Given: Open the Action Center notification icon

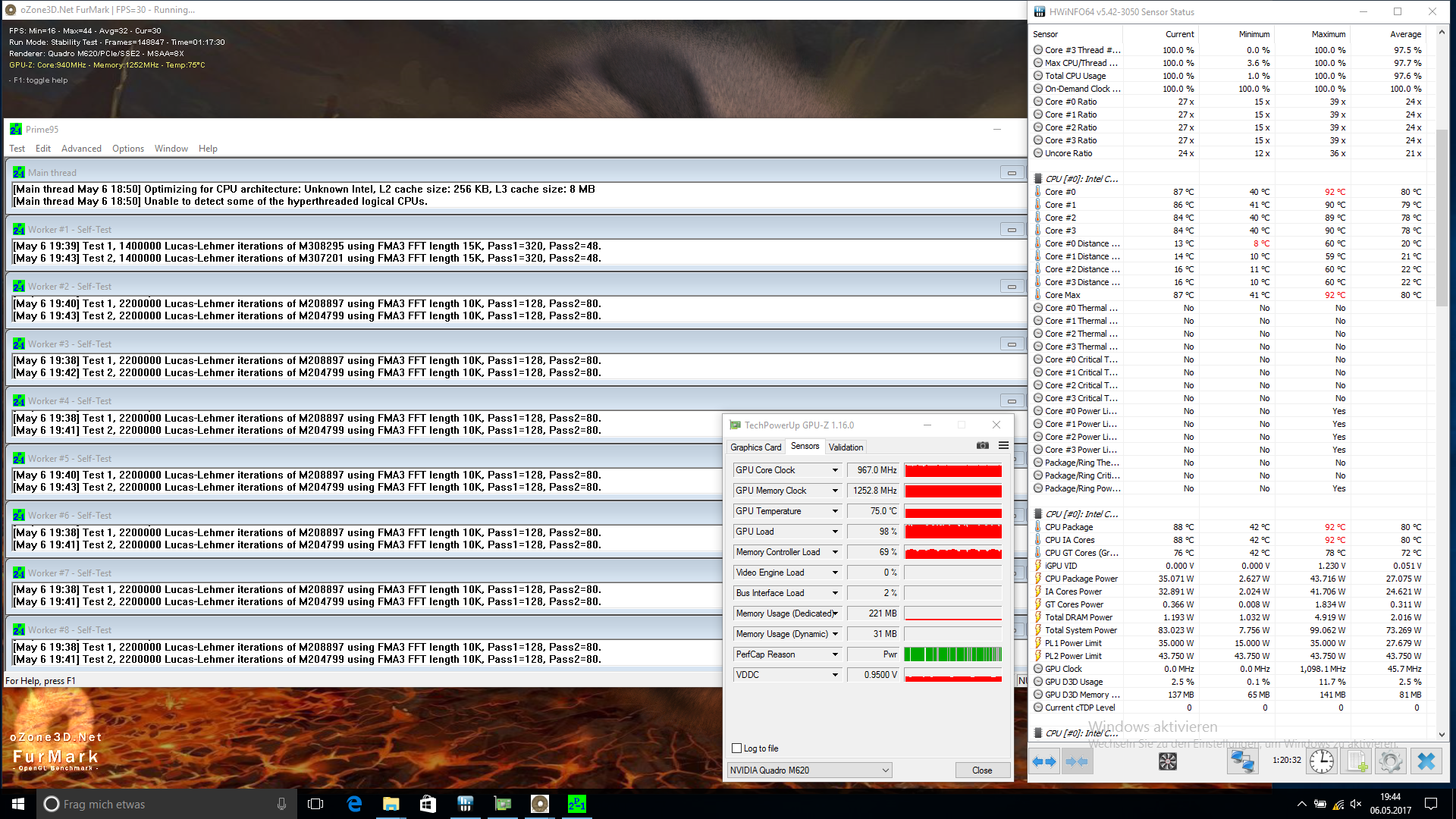Looking at the screenshot, I should 1431,804.
